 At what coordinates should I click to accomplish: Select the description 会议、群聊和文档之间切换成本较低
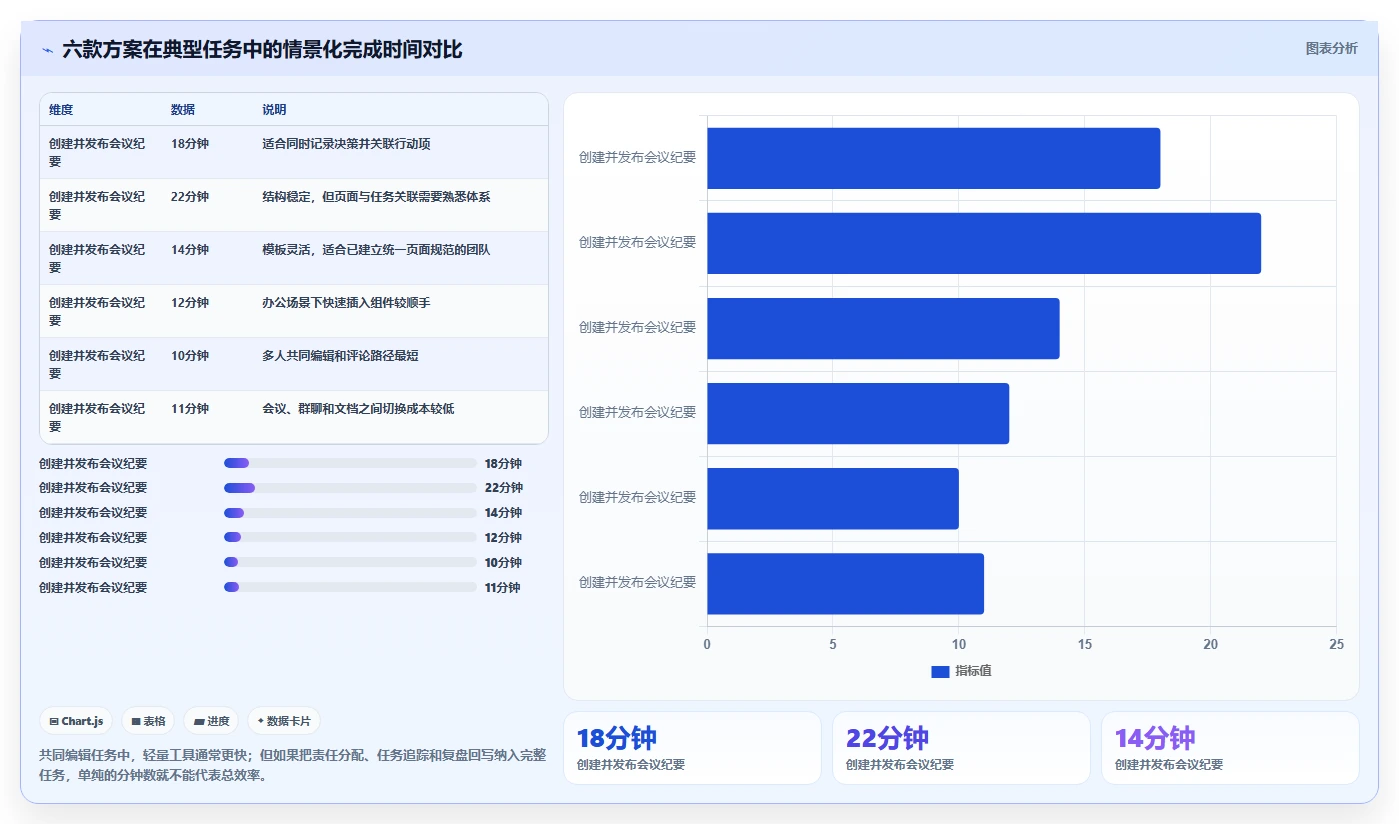[x=358, y=409]
